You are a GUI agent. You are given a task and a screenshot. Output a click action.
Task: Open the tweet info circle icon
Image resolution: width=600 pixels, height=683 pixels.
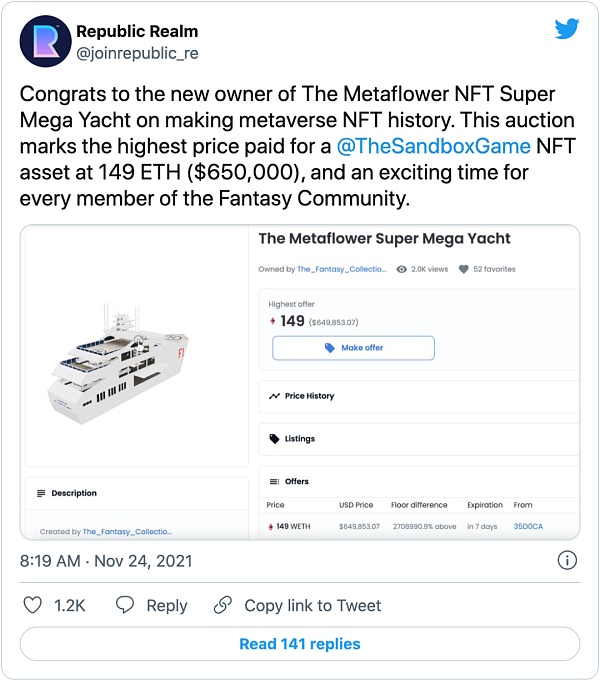pos(567,560)
